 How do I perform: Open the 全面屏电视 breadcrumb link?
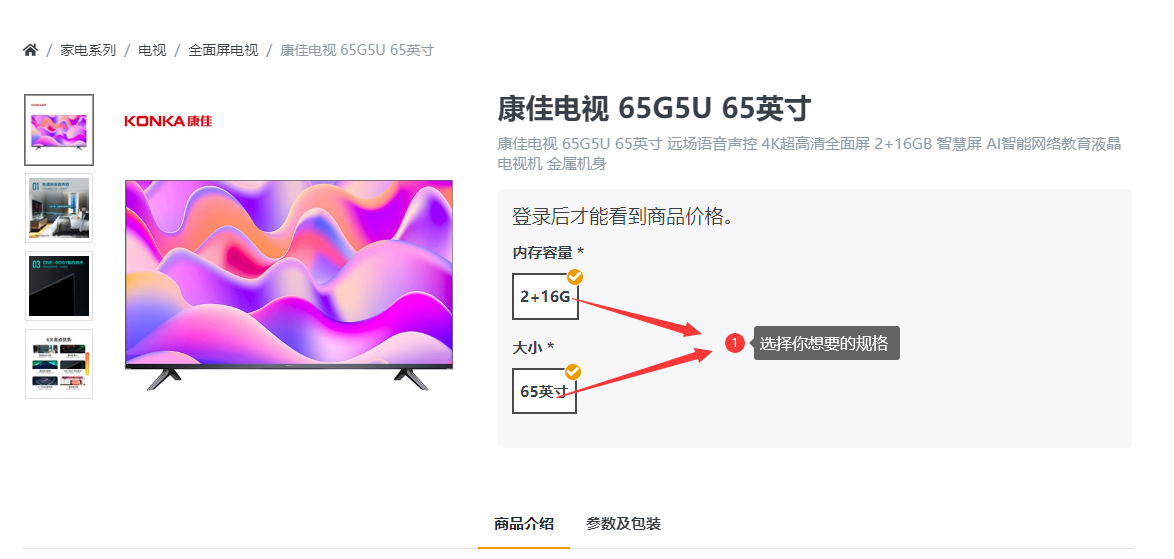point(223,50)
